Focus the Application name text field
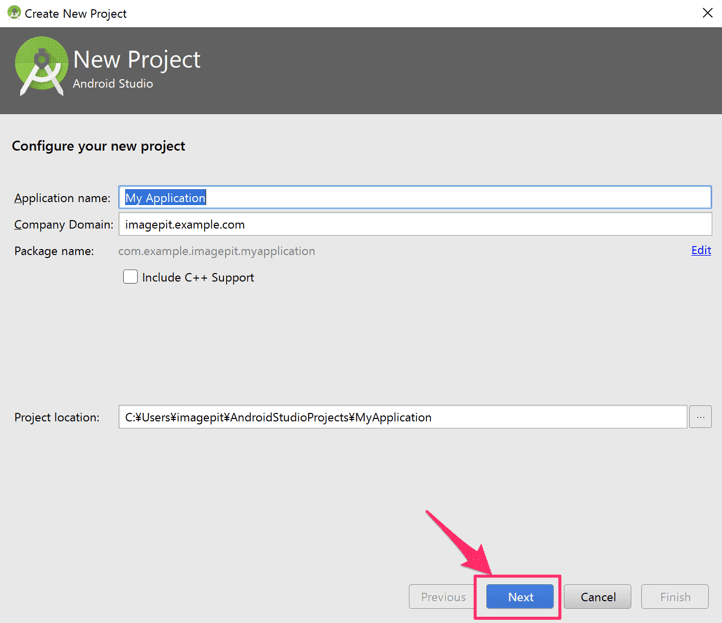722x623 pixels. (x=415, y=198)
